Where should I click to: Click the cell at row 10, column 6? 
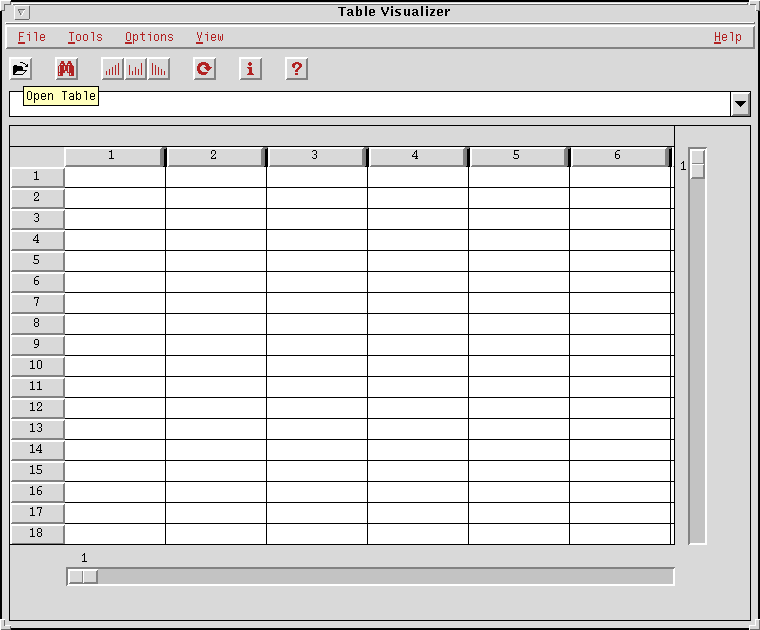pos(620,366)
